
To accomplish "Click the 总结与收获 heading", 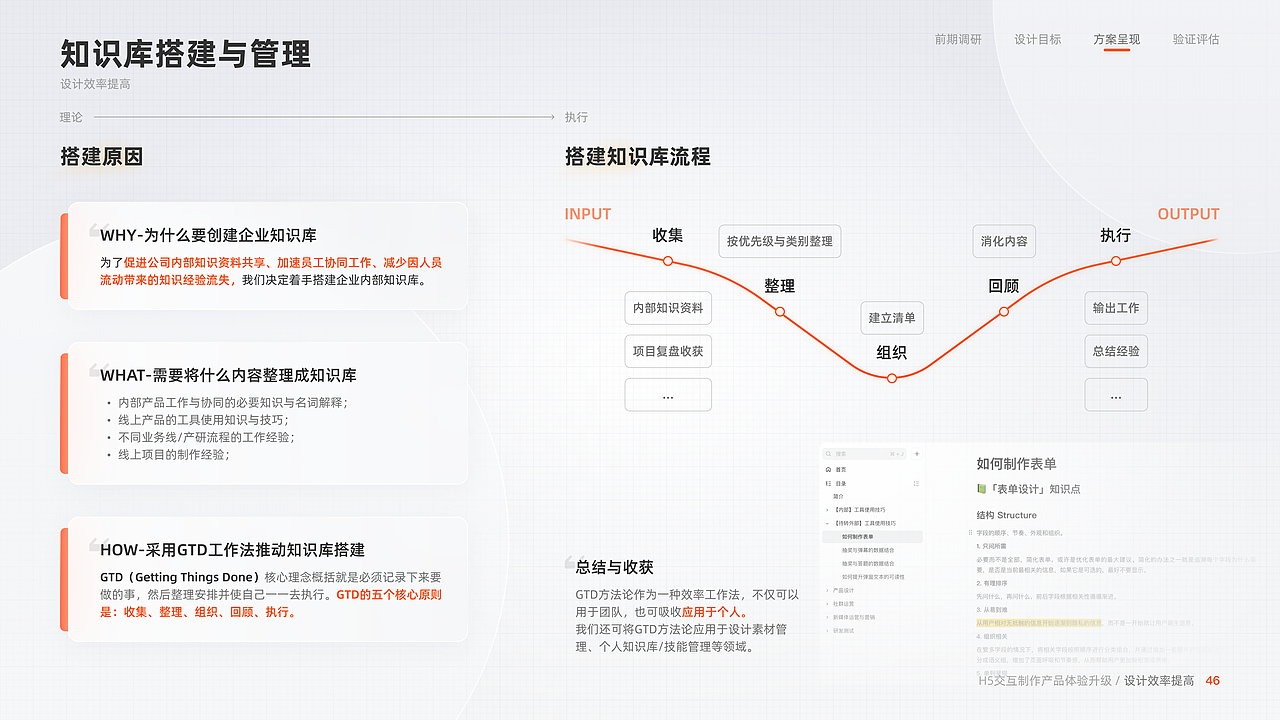I will tap(615, 567).
